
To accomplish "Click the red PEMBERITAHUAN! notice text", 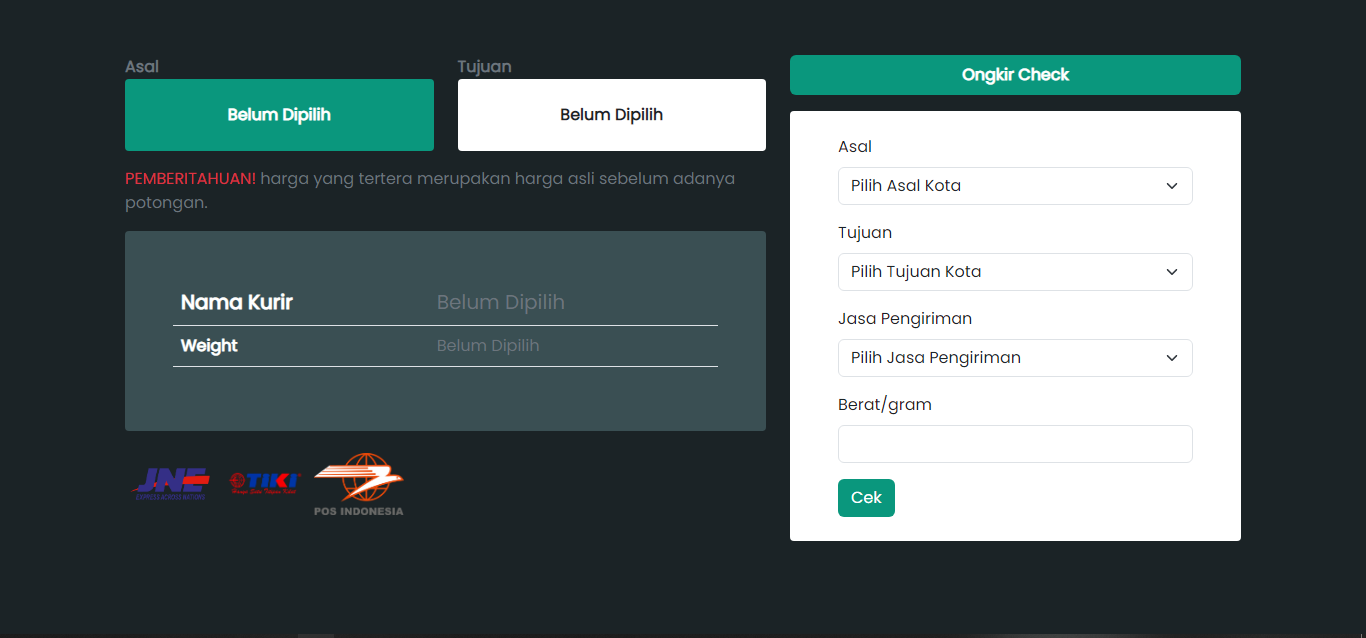I will 190,179.
